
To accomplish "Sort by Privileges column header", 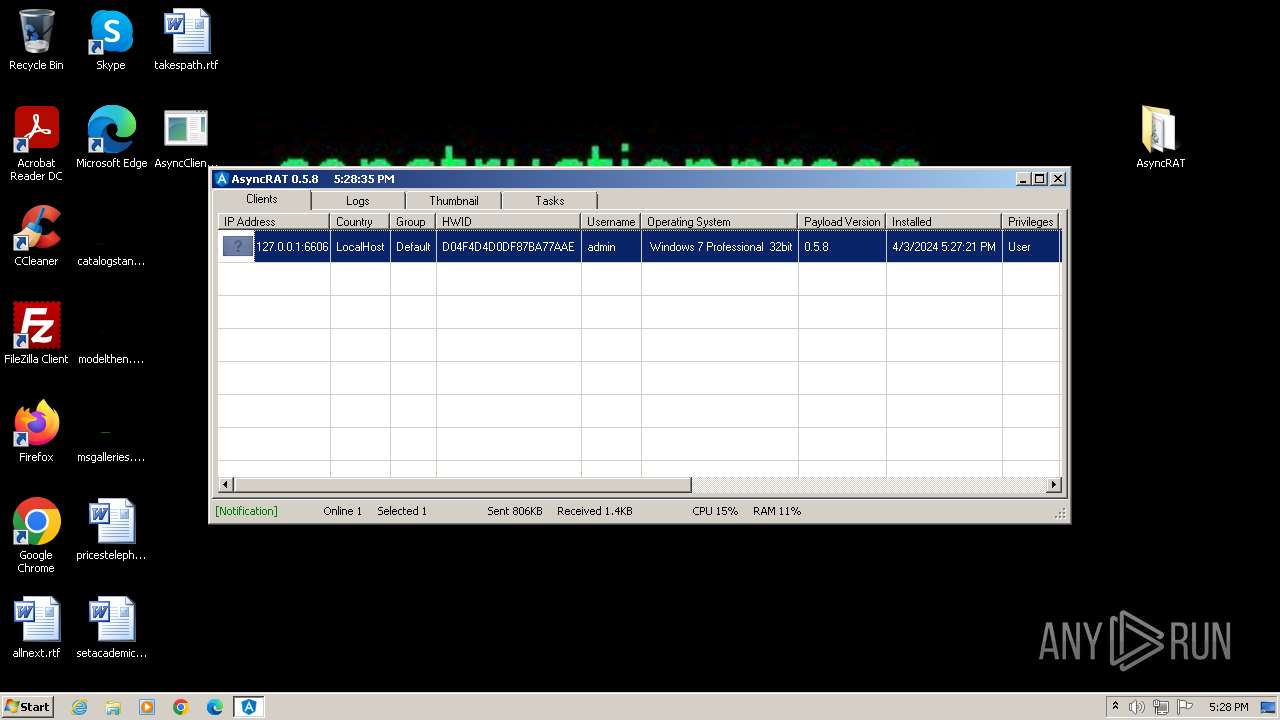I will [x=1031, y=222].
